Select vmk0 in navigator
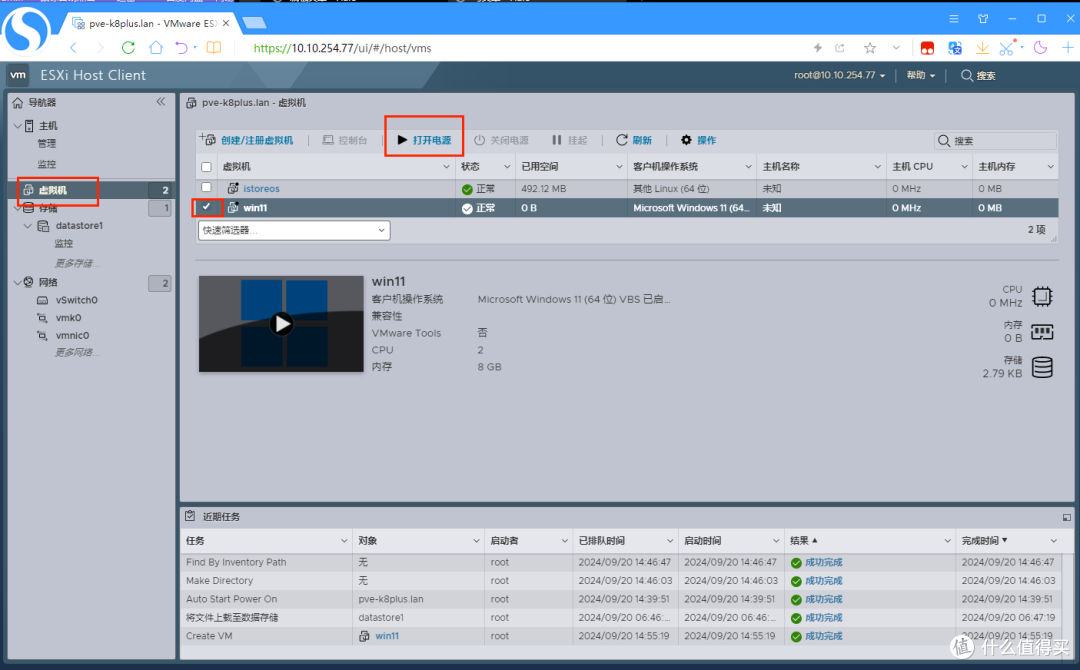The width and height of the screenshot is (1080, 670). pos(68,318)
